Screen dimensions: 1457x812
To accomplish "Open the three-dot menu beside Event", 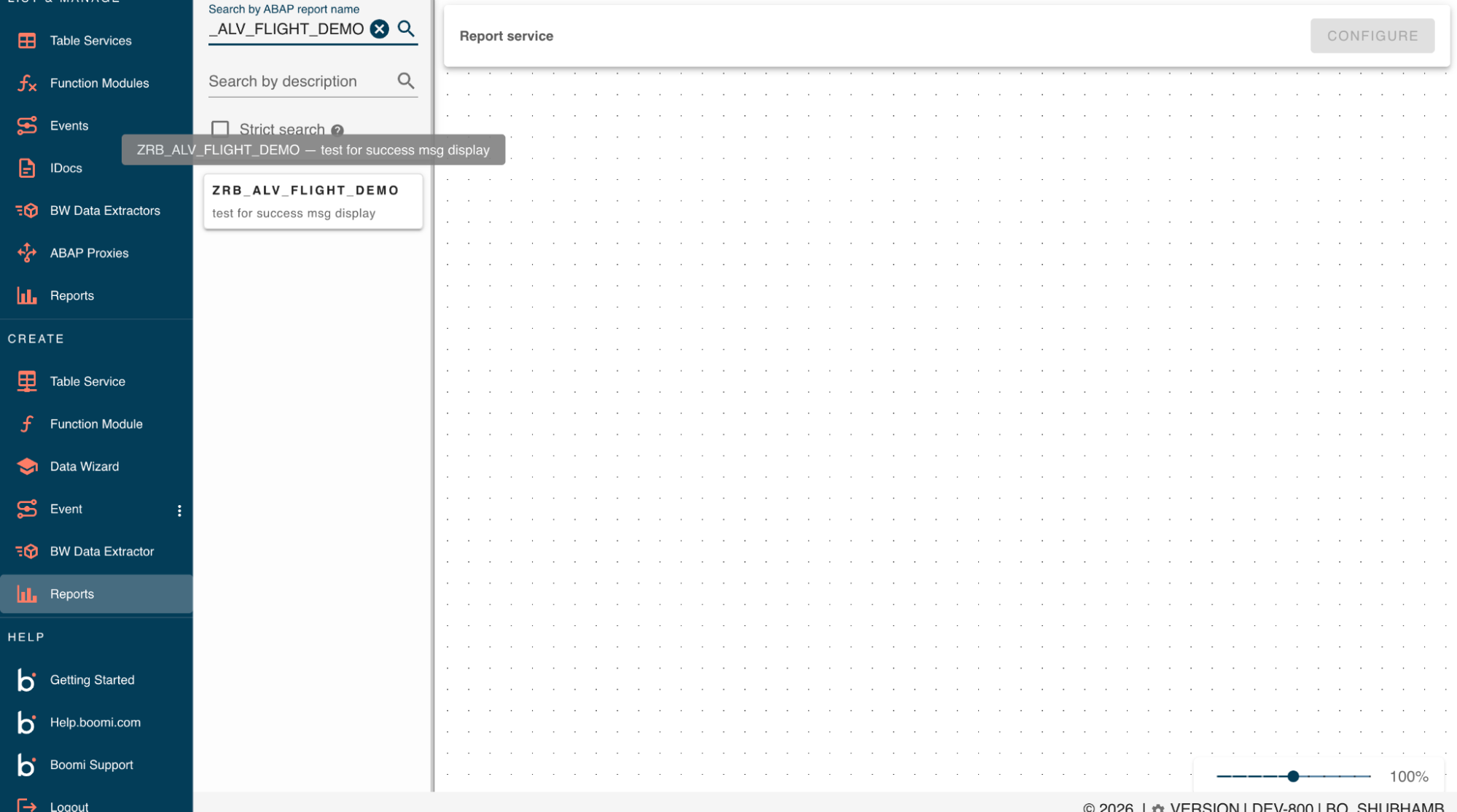I will point(179,510).
